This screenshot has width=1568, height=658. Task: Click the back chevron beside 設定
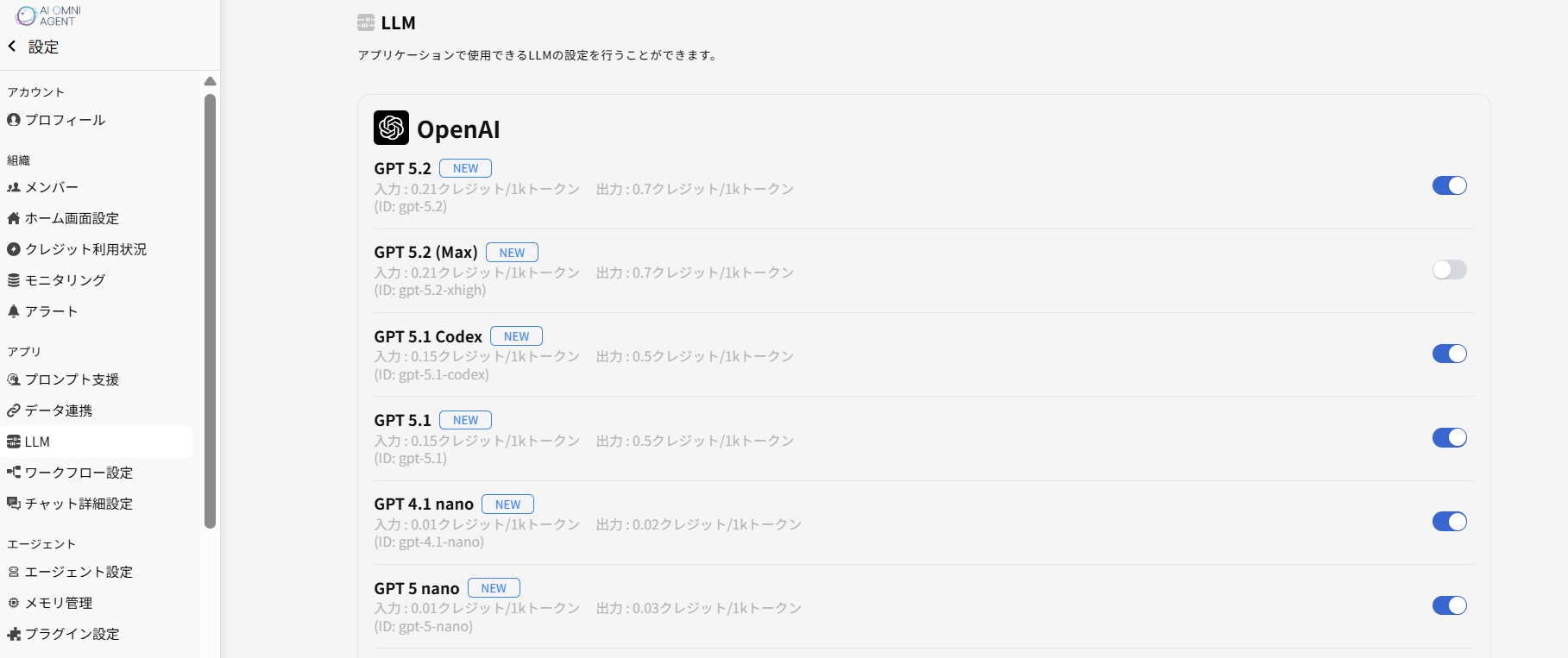tap(12, 47)
